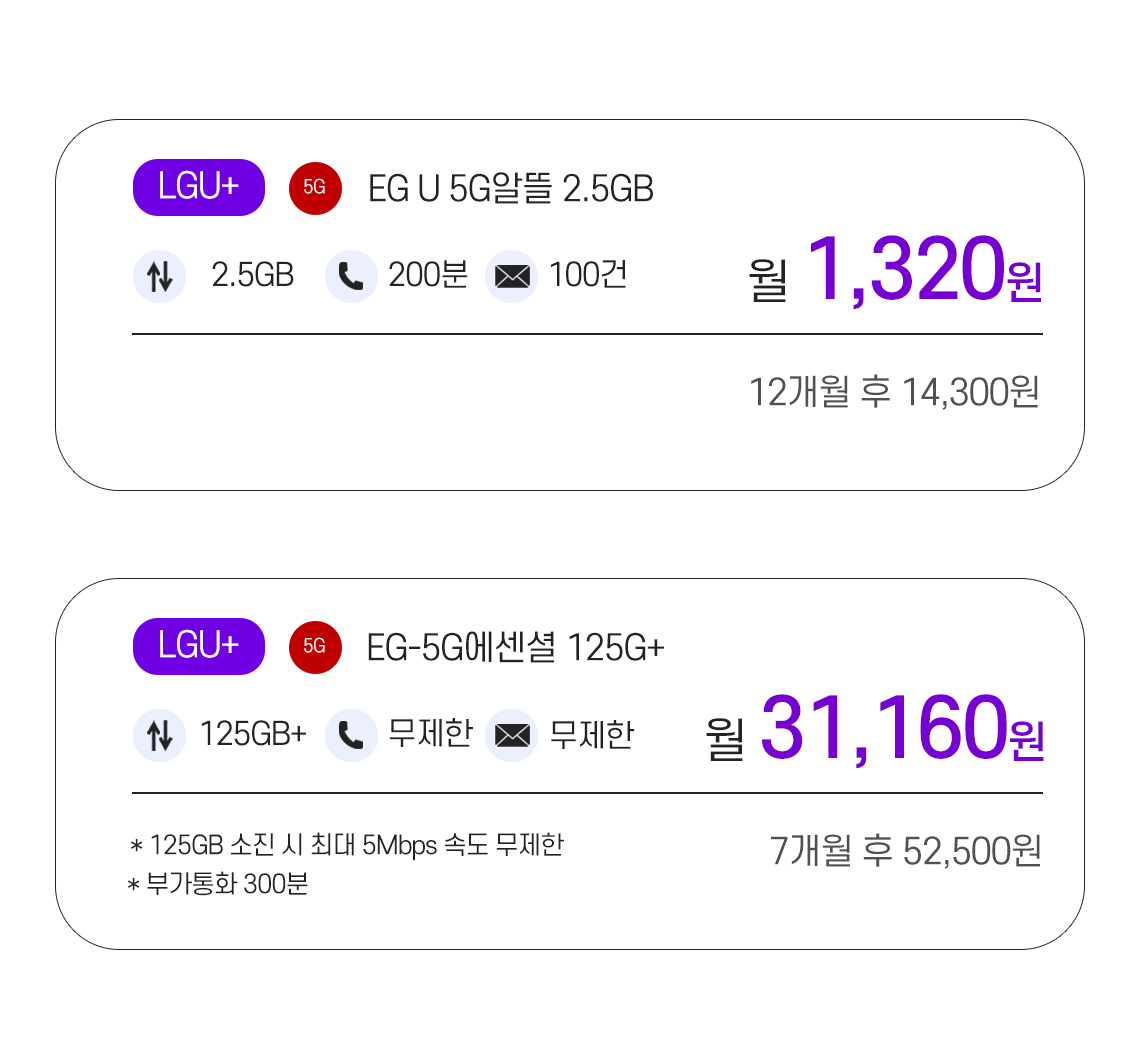
Task: Click the 200분 call minutes text
Action: point(428,276)
